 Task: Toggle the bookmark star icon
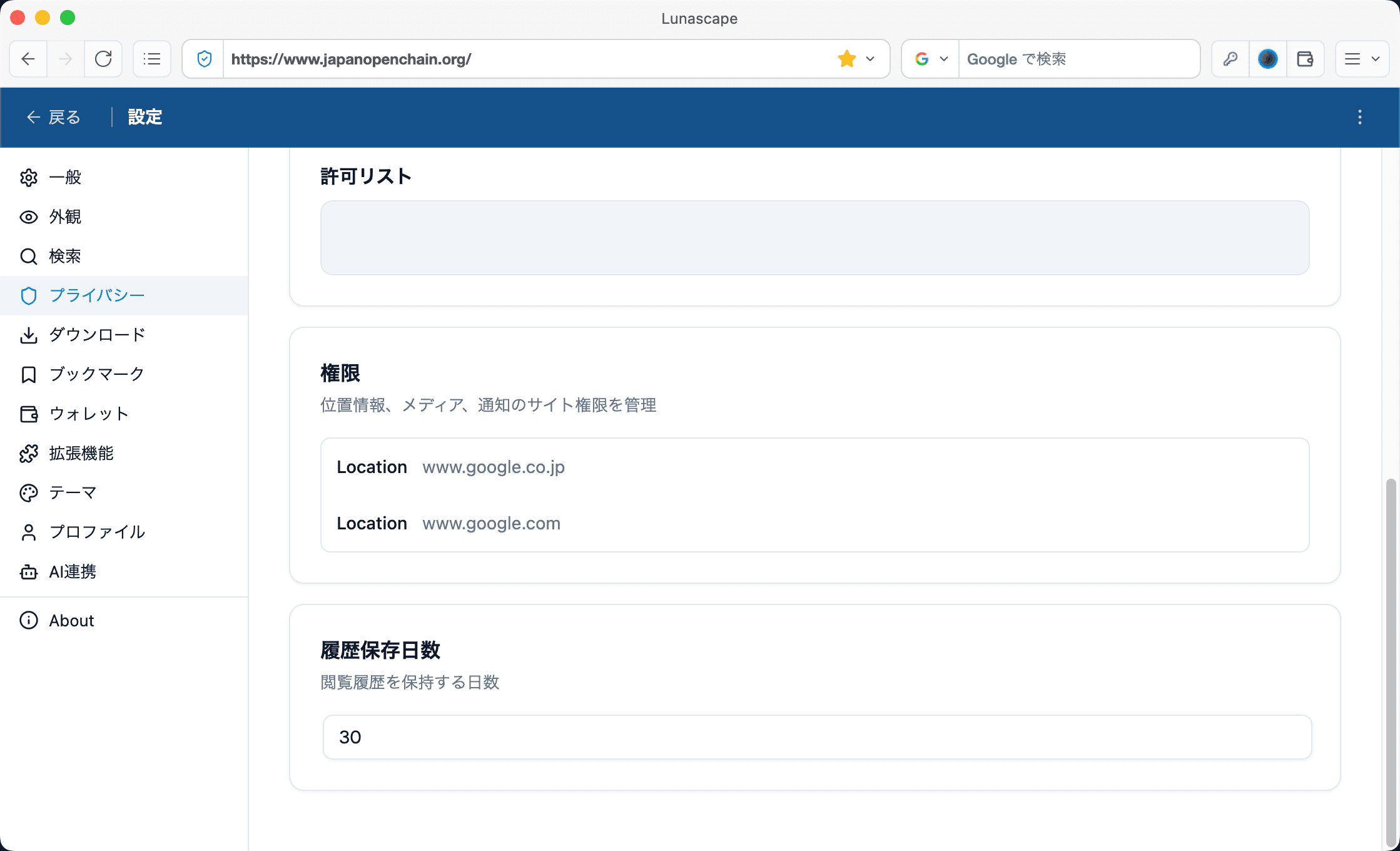(x=847, y=59)
